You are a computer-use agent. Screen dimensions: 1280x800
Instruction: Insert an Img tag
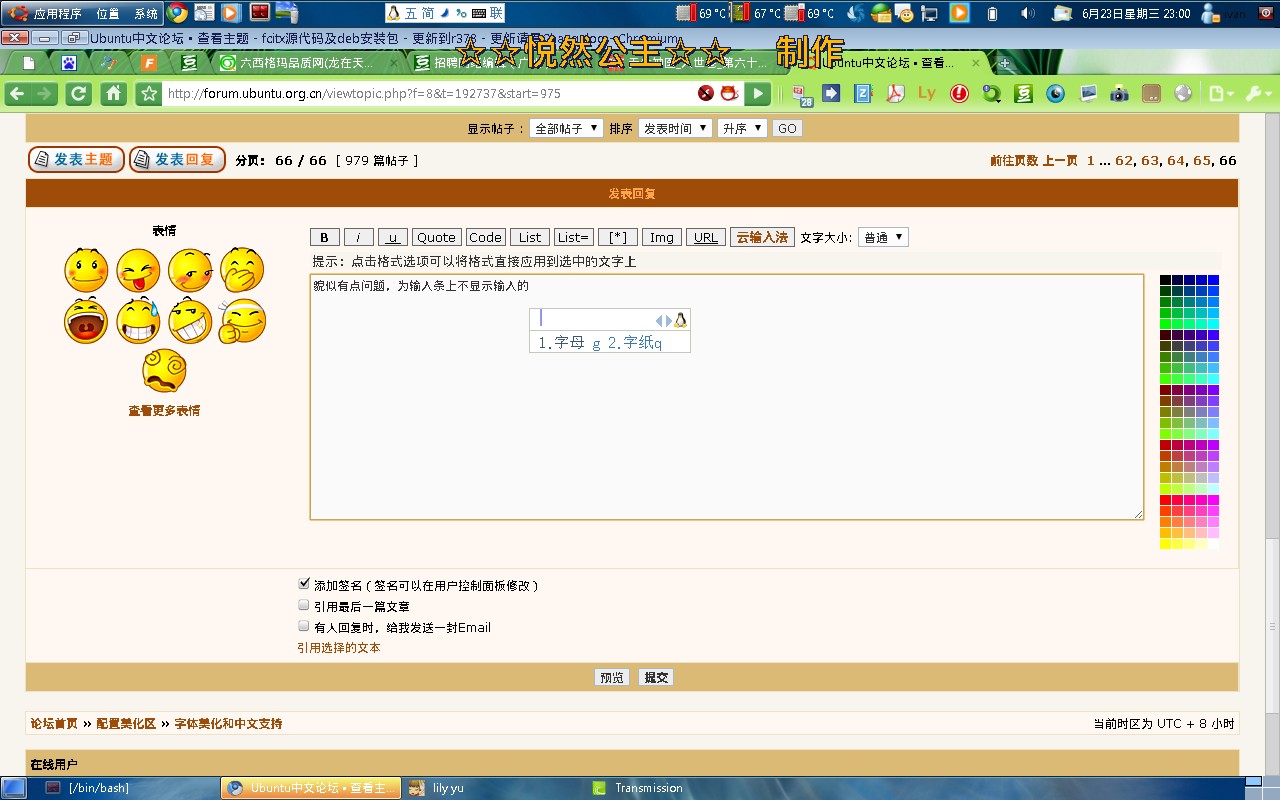(662, 237)
